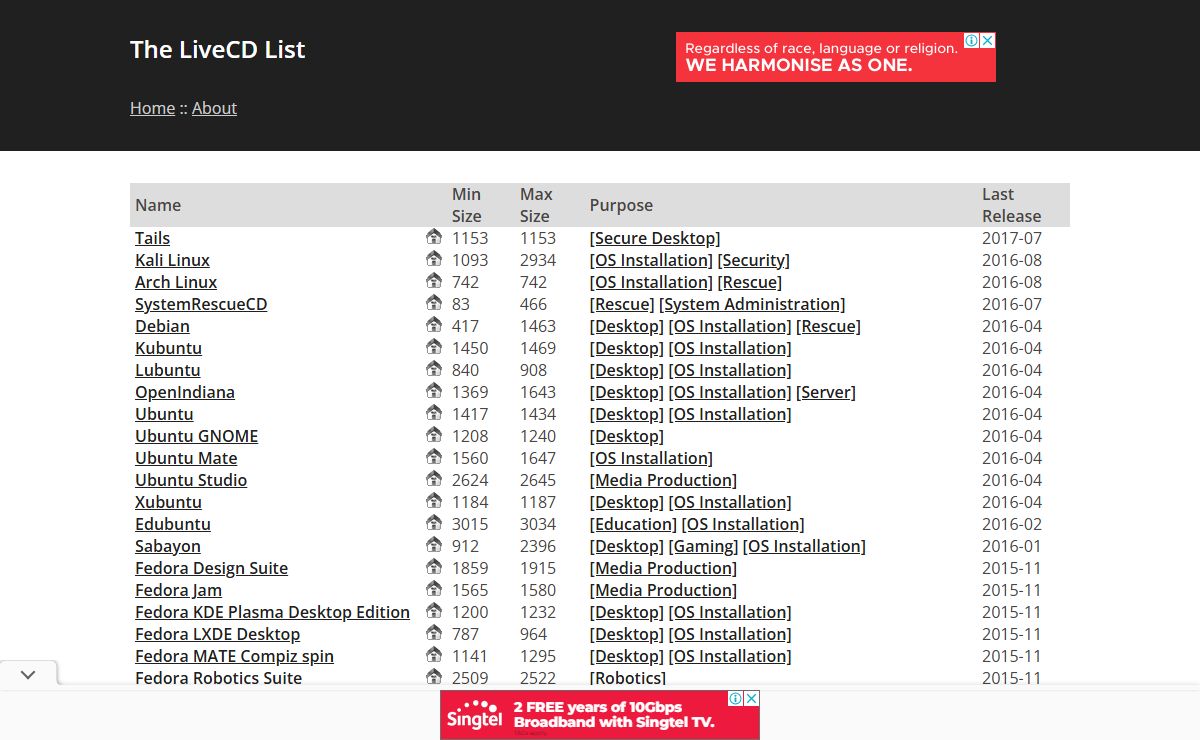1200x740 pixels.
Task: Click the house icon in the SystemRescueCD row
Action: (434, 303)
